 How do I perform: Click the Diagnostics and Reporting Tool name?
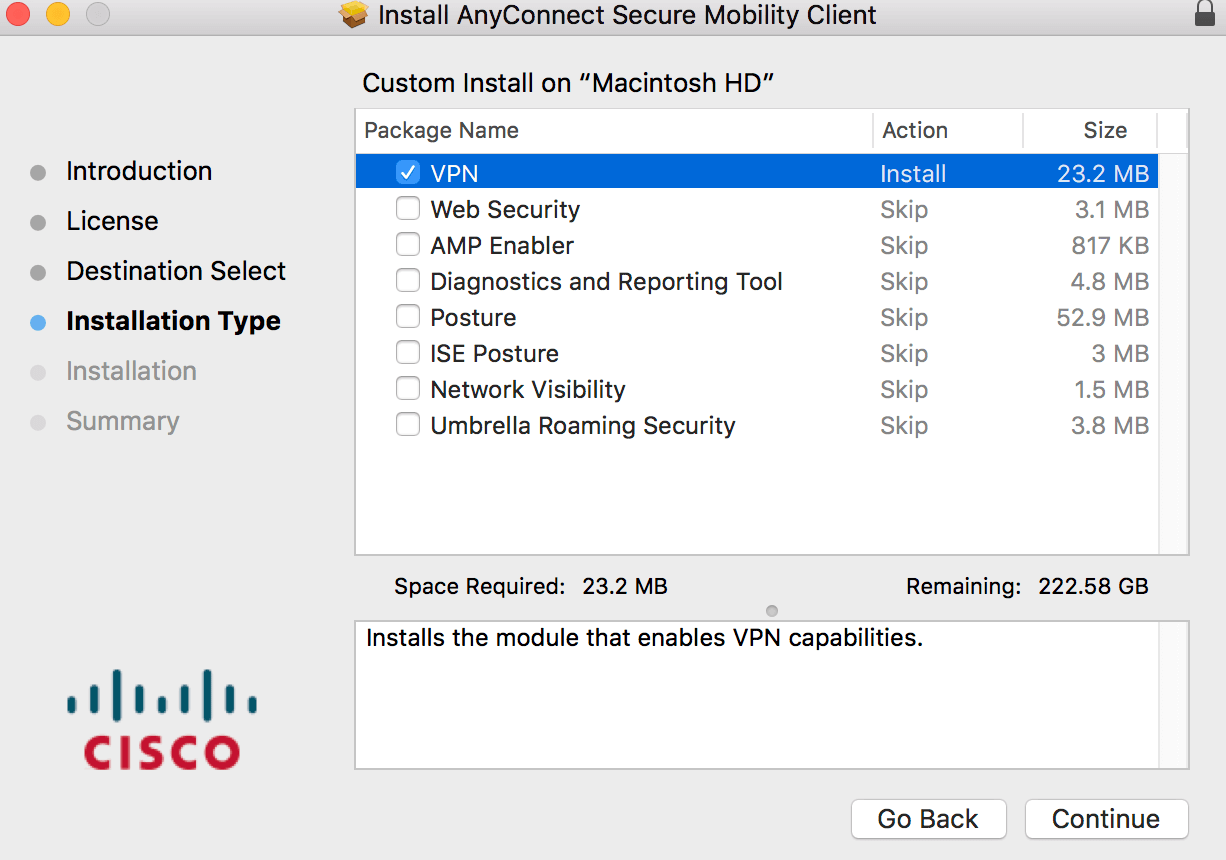(606, 281)
